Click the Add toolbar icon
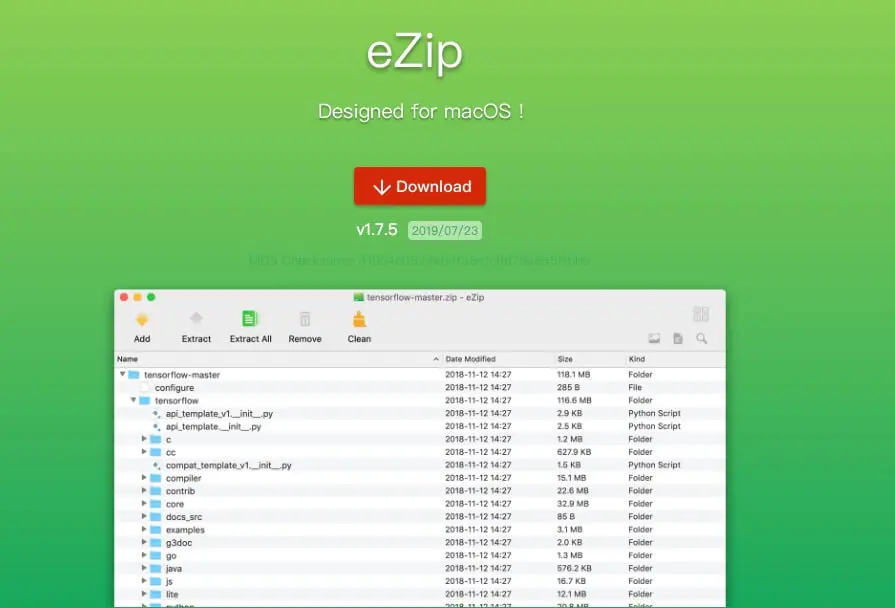 tap(142, 320)
